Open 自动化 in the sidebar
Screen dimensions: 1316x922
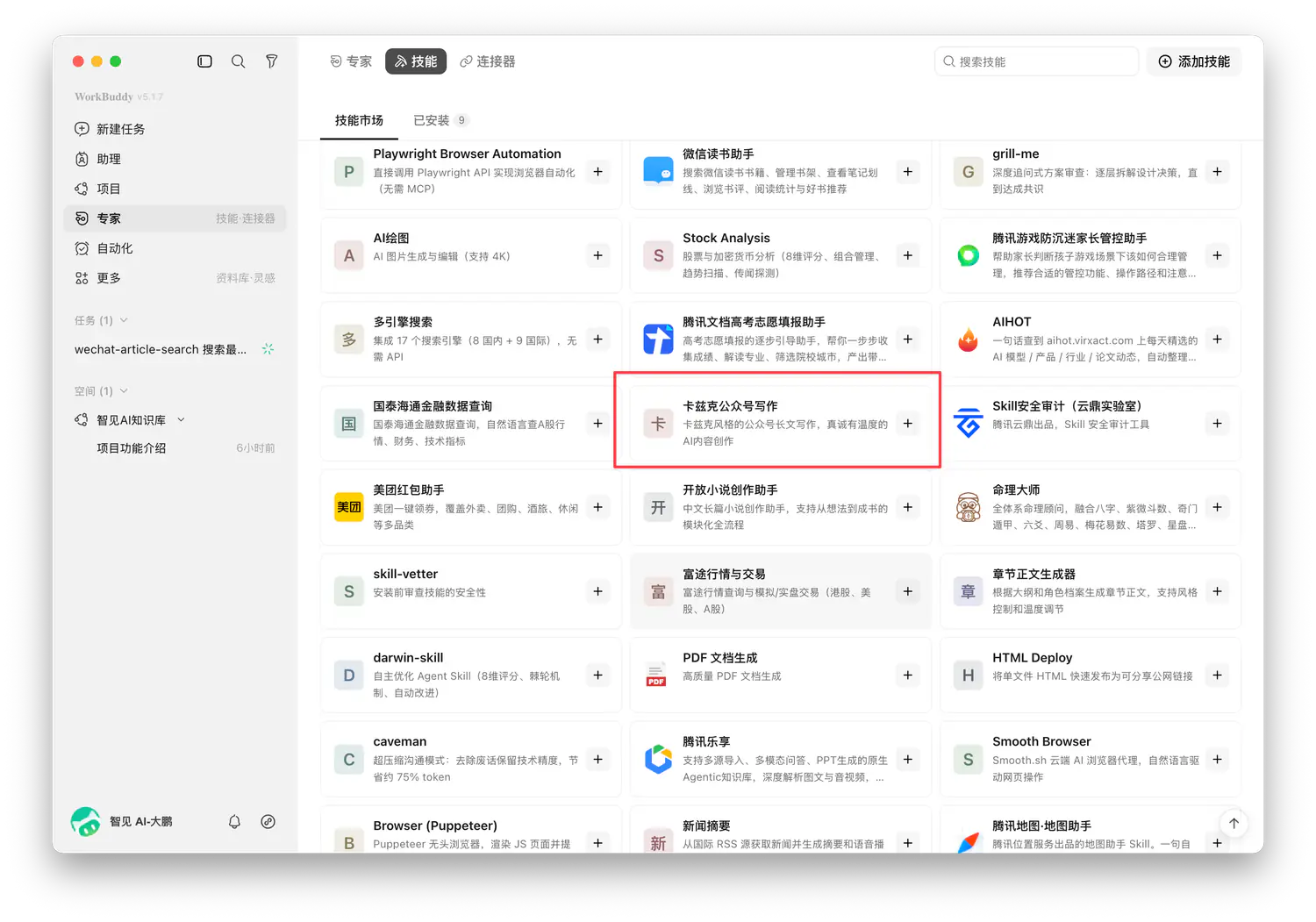click(175, 248)
